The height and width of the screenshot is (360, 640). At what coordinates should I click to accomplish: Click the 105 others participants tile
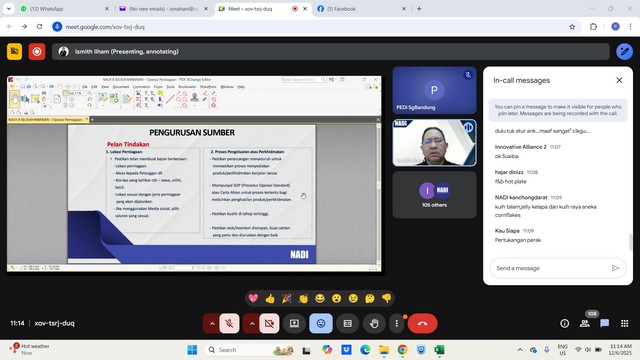pyautogui.click(x=434, y=195)
